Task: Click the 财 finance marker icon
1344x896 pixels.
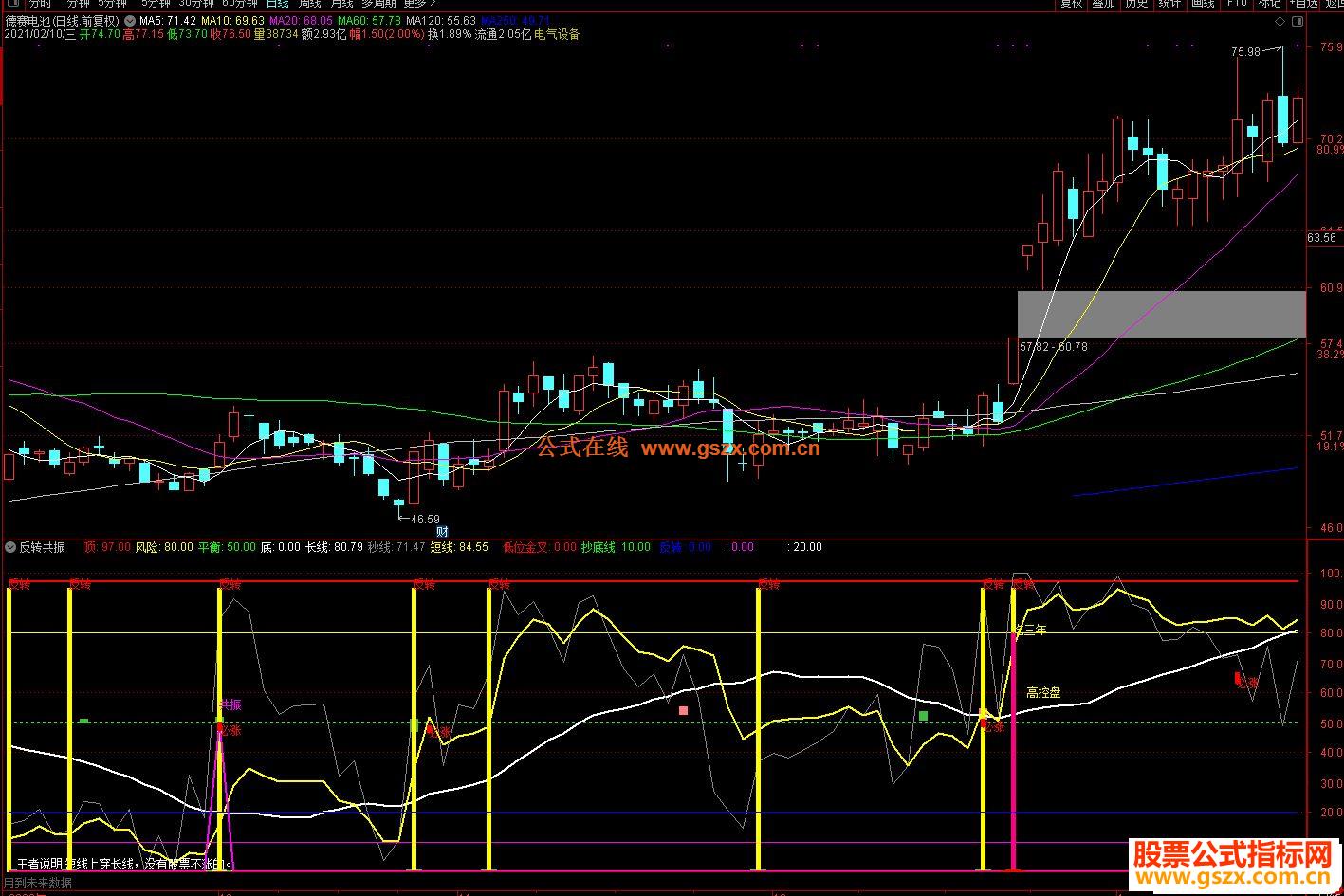Action: 442,532
